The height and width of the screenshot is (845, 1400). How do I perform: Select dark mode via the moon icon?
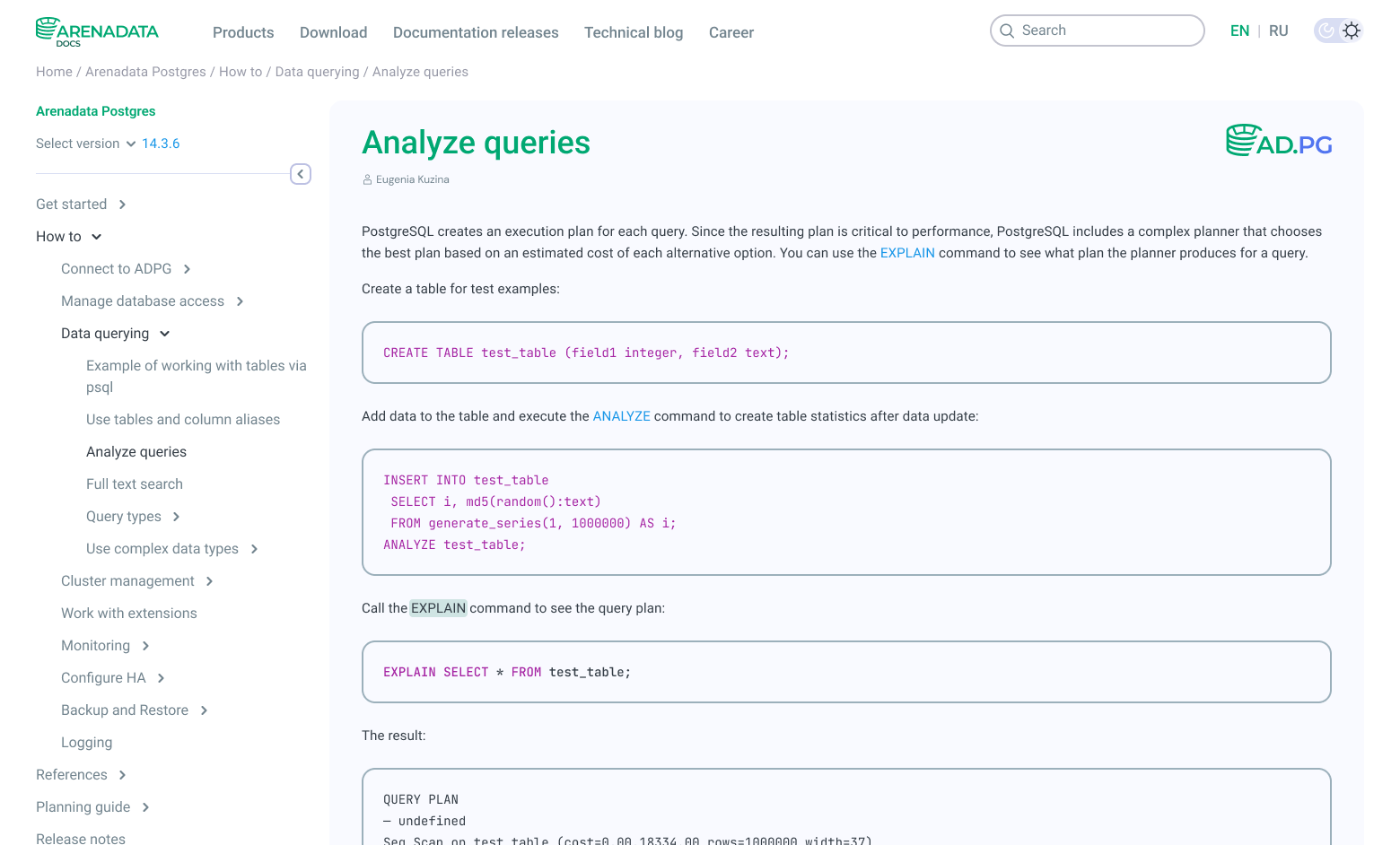click(1326, 30)
